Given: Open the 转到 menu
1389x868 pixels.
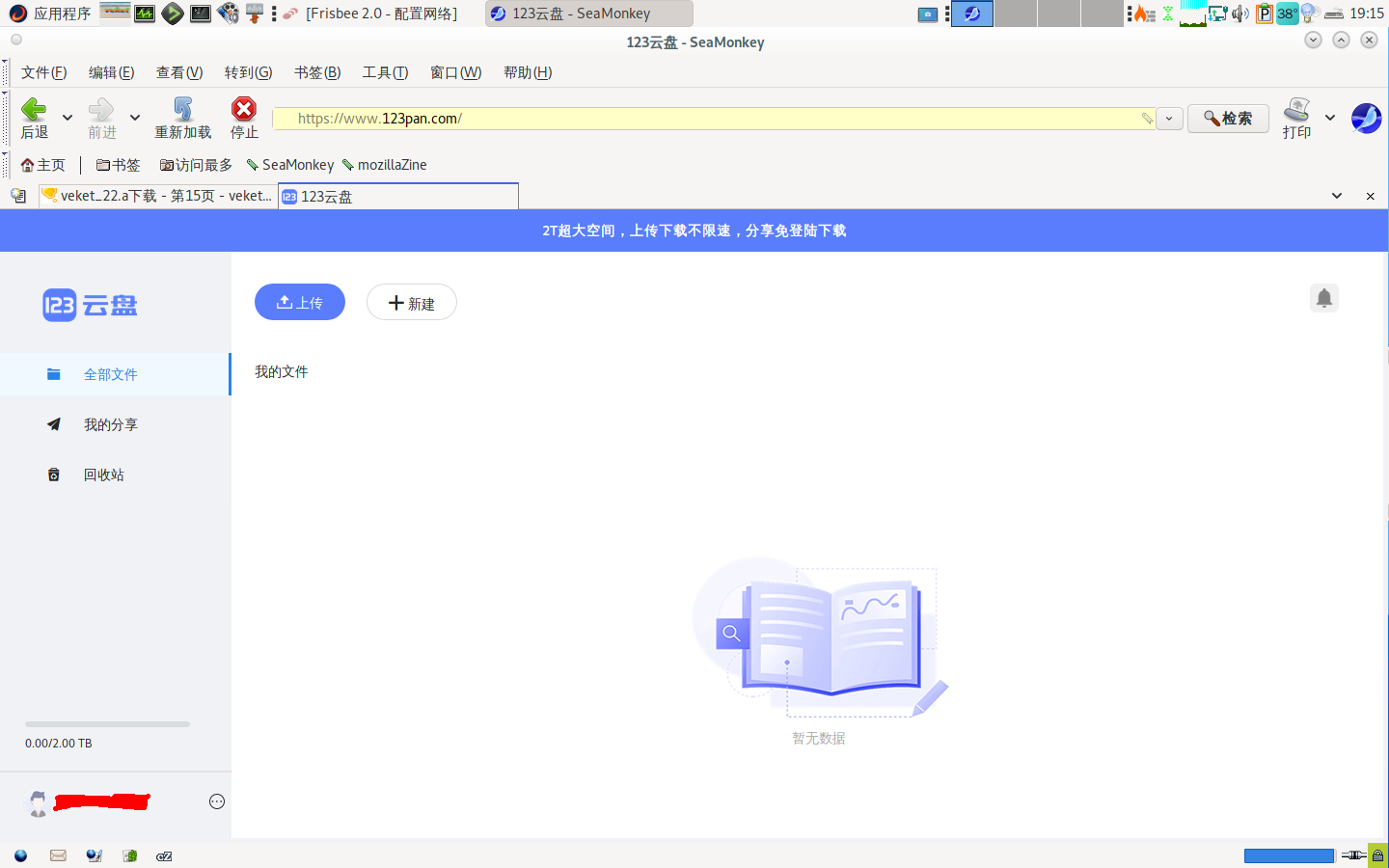Looking at the screenshot, I should point(249,72).
